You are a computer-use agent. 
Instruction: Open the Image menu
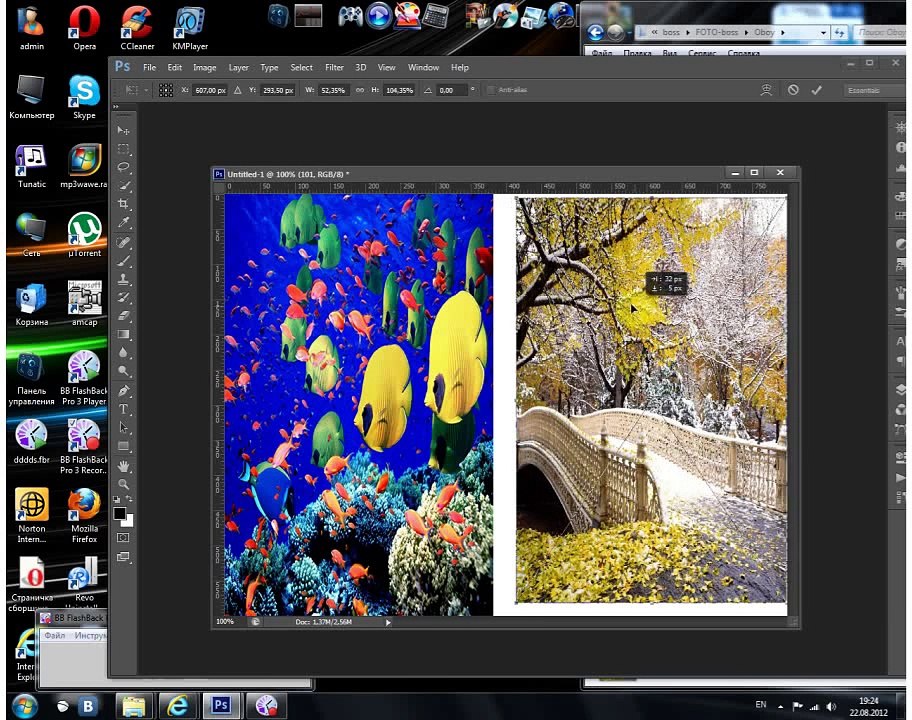[x=205, y=67]
